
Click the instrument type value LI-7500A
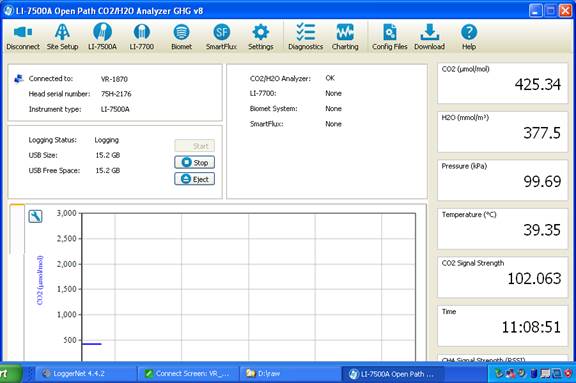(115, 109)
